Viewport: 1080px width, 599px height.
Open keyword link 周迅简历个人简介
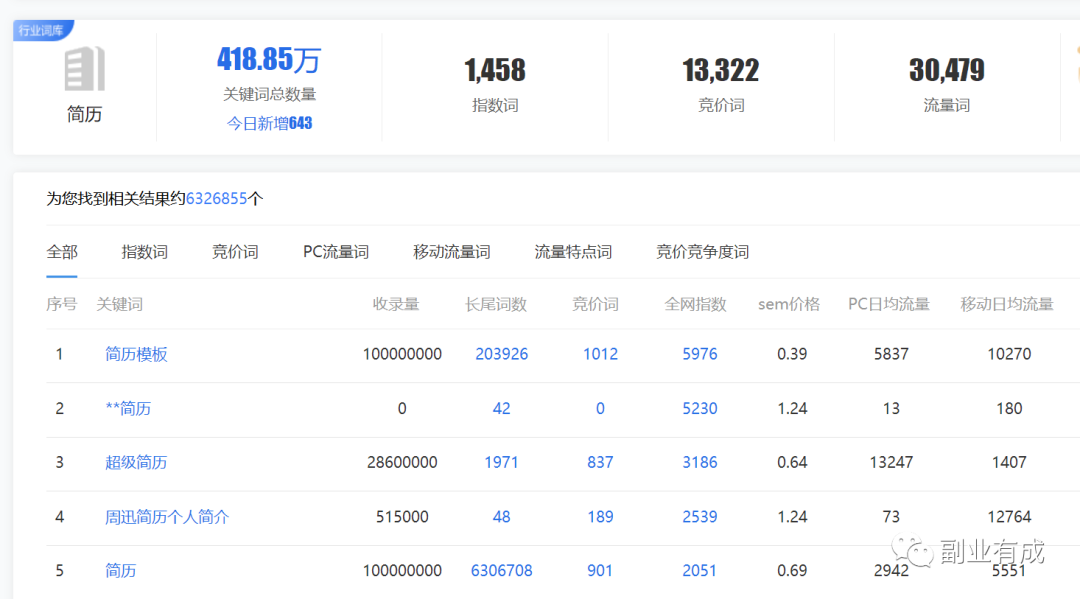pyautogui.click(x=167, y=516)
